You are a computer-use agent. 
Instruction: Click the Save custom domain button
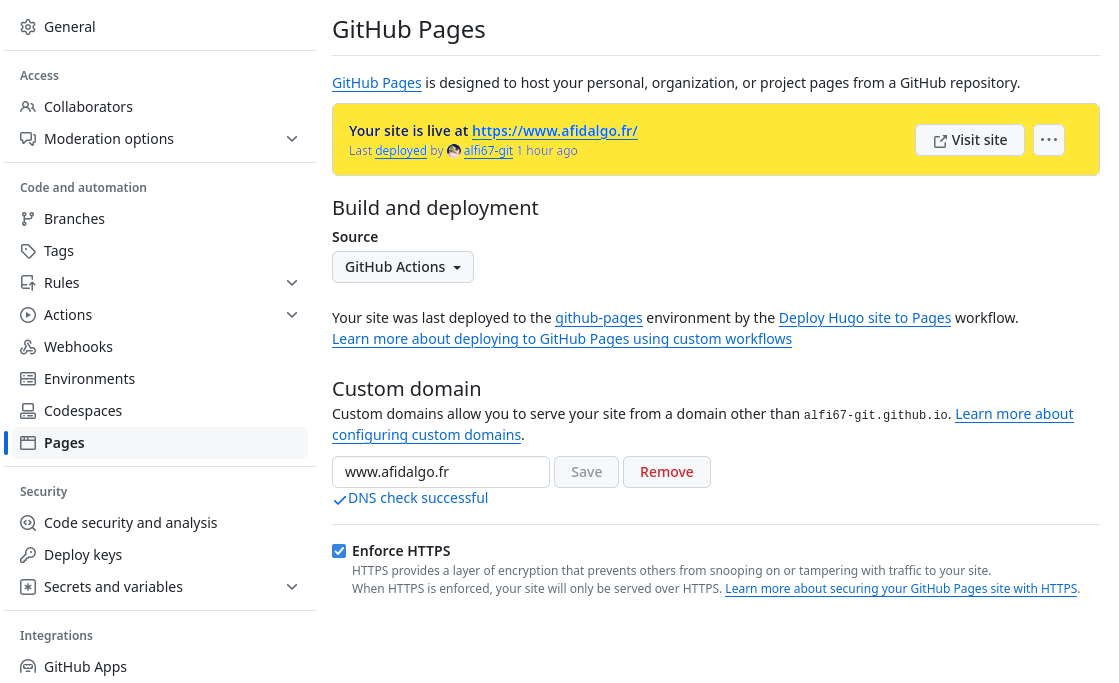point(586,472)
